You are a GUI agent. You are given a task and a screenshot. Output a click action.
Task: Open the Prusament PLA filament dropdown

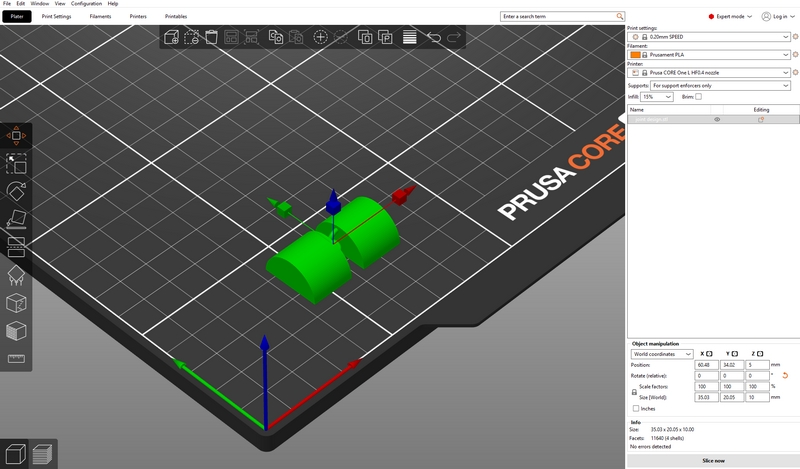click(x=709, y=55)
